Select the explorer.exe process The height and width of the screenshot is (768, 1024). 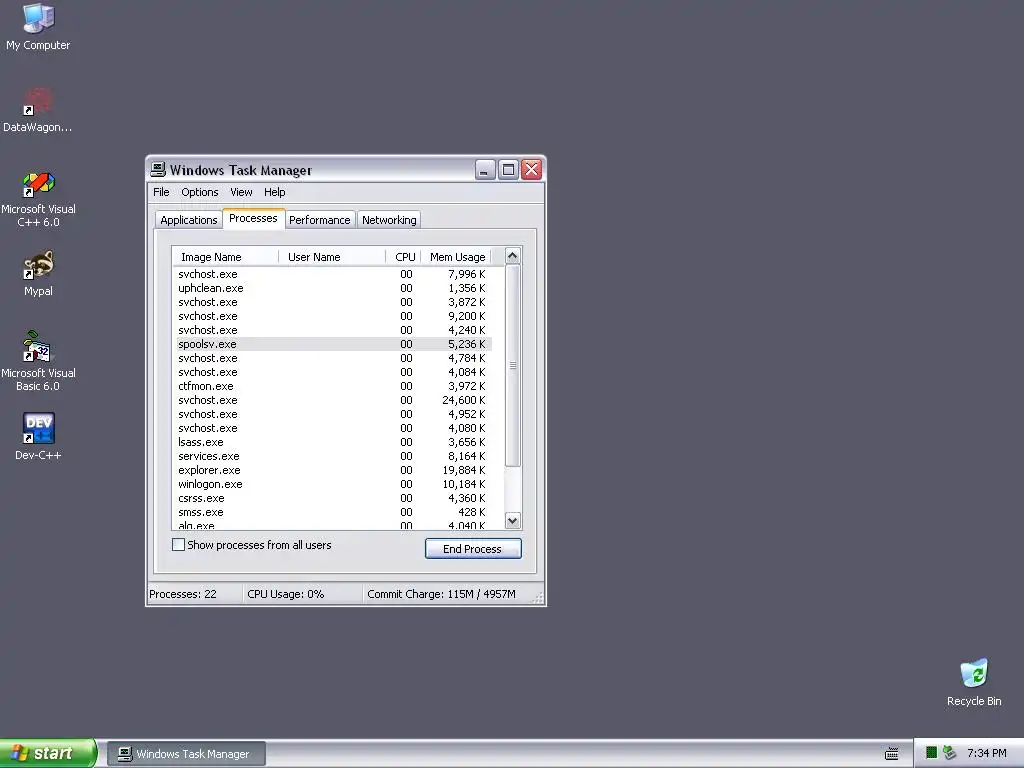point(332,470)
